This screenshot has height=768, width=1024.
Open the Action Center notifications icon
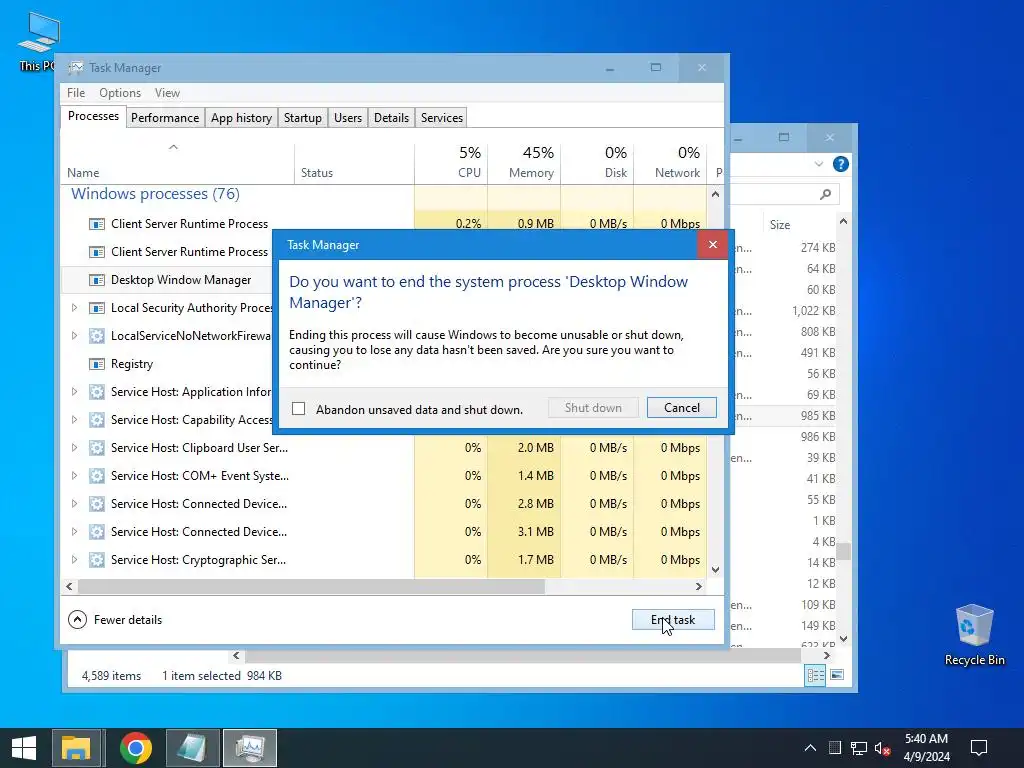pyautogui.click(x=978, y=748)
